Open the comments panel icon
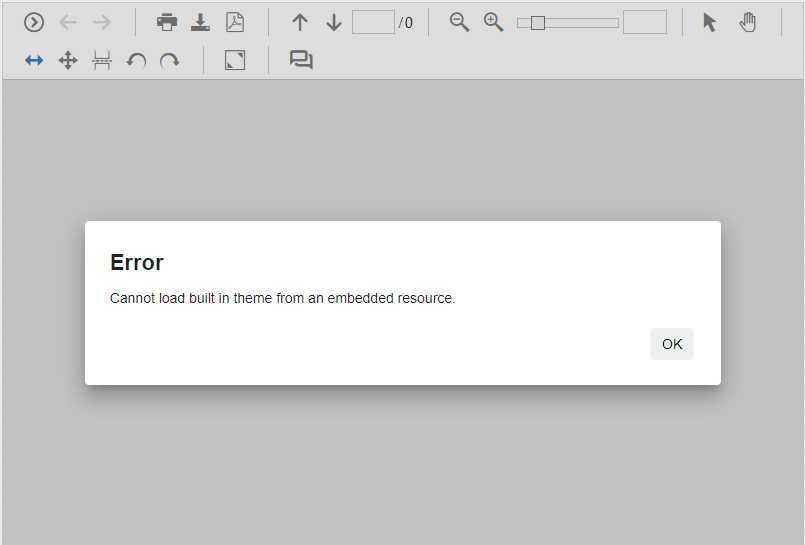 pos(301,61)
